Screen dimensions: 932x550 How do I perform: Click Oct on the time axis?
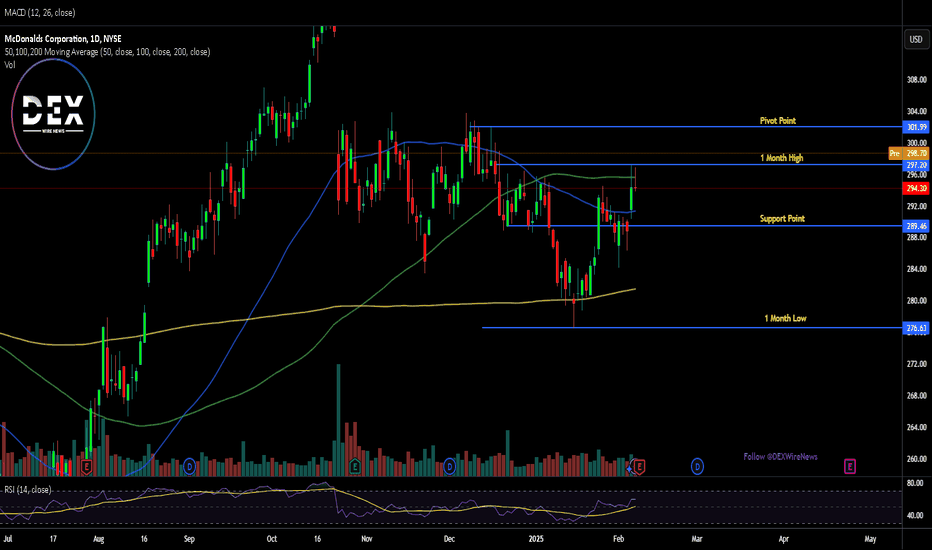click(x=272, y=539)
